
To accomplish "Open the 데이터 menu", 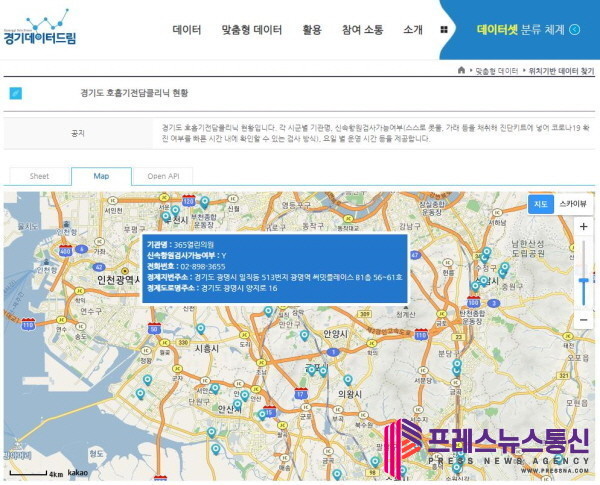I will tap(187, 30).
